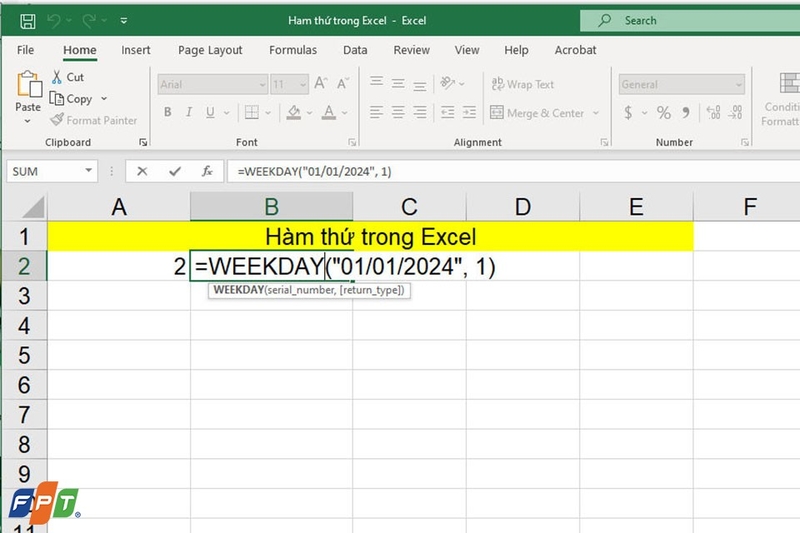Open the File menu
Image resolution: width=800 pixels, height=533 pixels.
tap(26, 50)
